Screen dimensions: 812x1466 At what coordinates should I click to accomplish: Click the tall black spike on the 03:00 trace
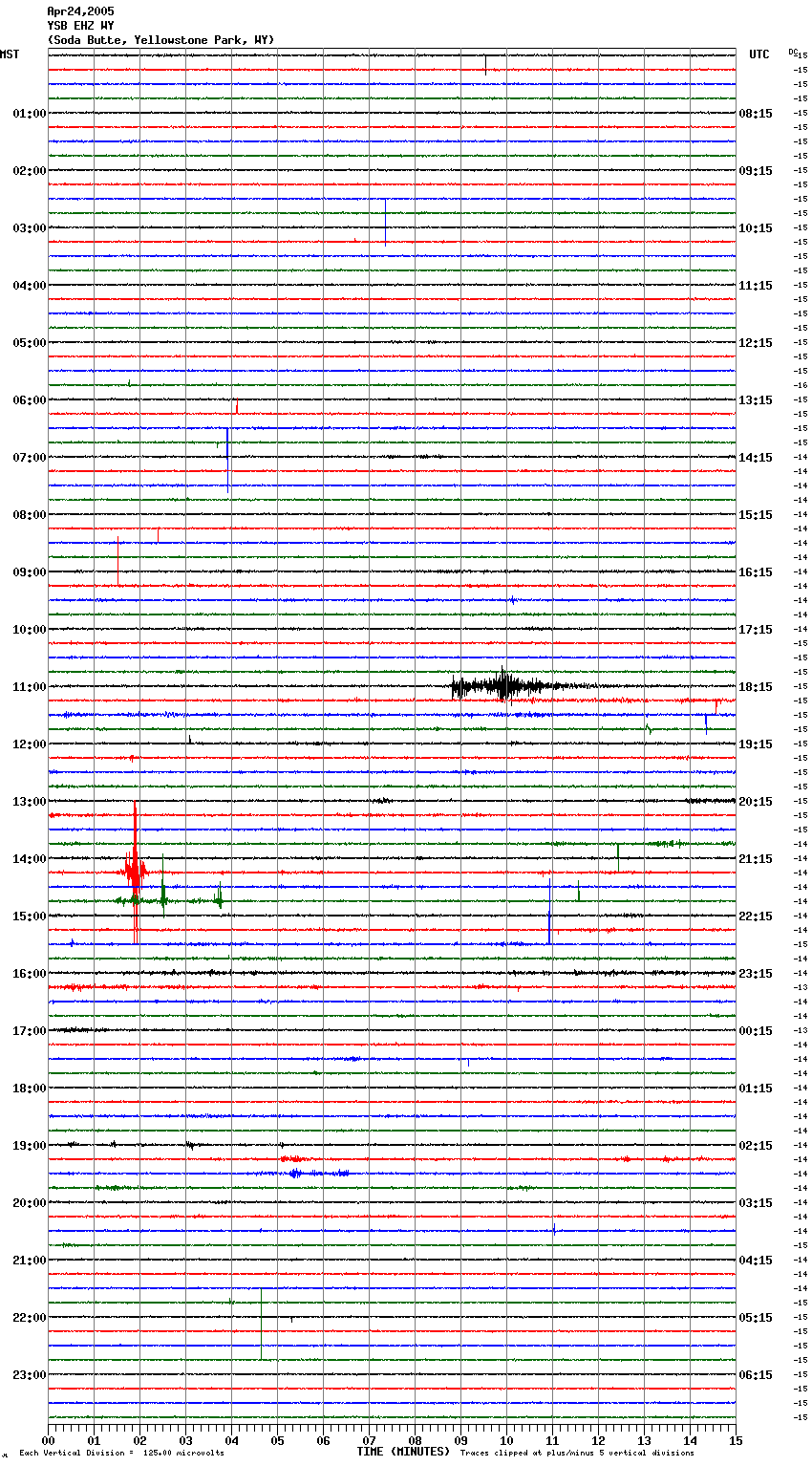[385, 223]
